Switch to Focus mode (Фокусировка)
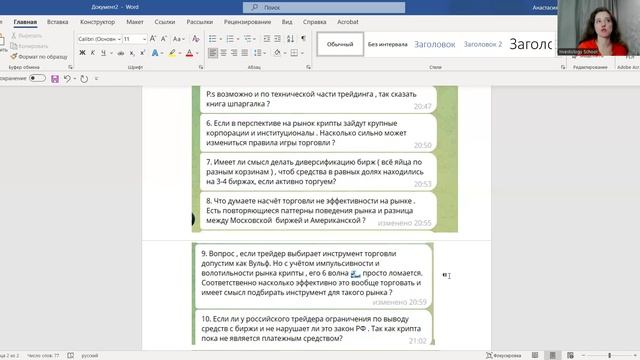 pyautogui.click(x=504, y=356)
